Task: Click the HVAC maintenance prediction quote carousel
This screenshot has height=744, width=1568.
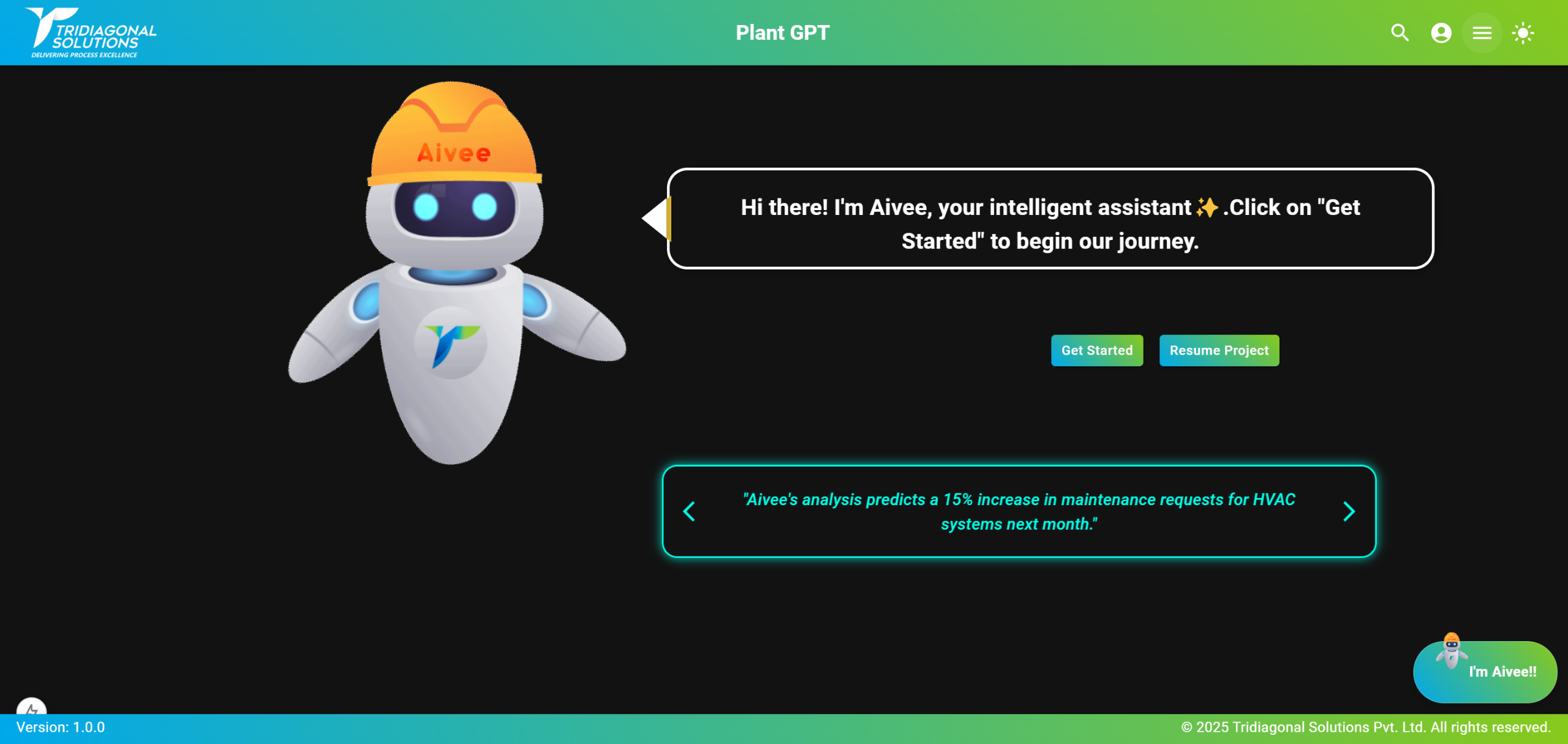Action: tap(1019, 511)
